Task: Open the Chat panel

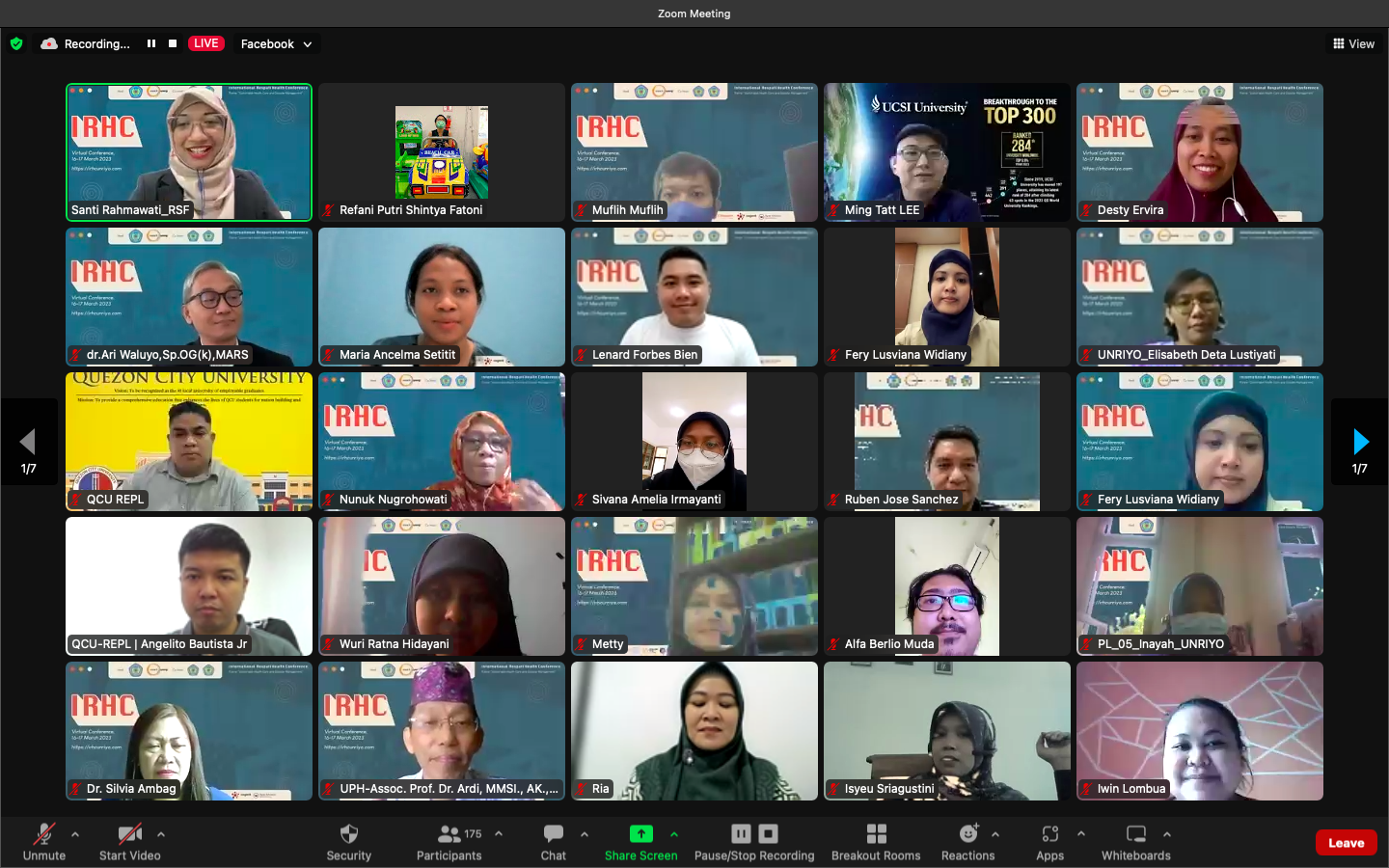Action: 553,841
